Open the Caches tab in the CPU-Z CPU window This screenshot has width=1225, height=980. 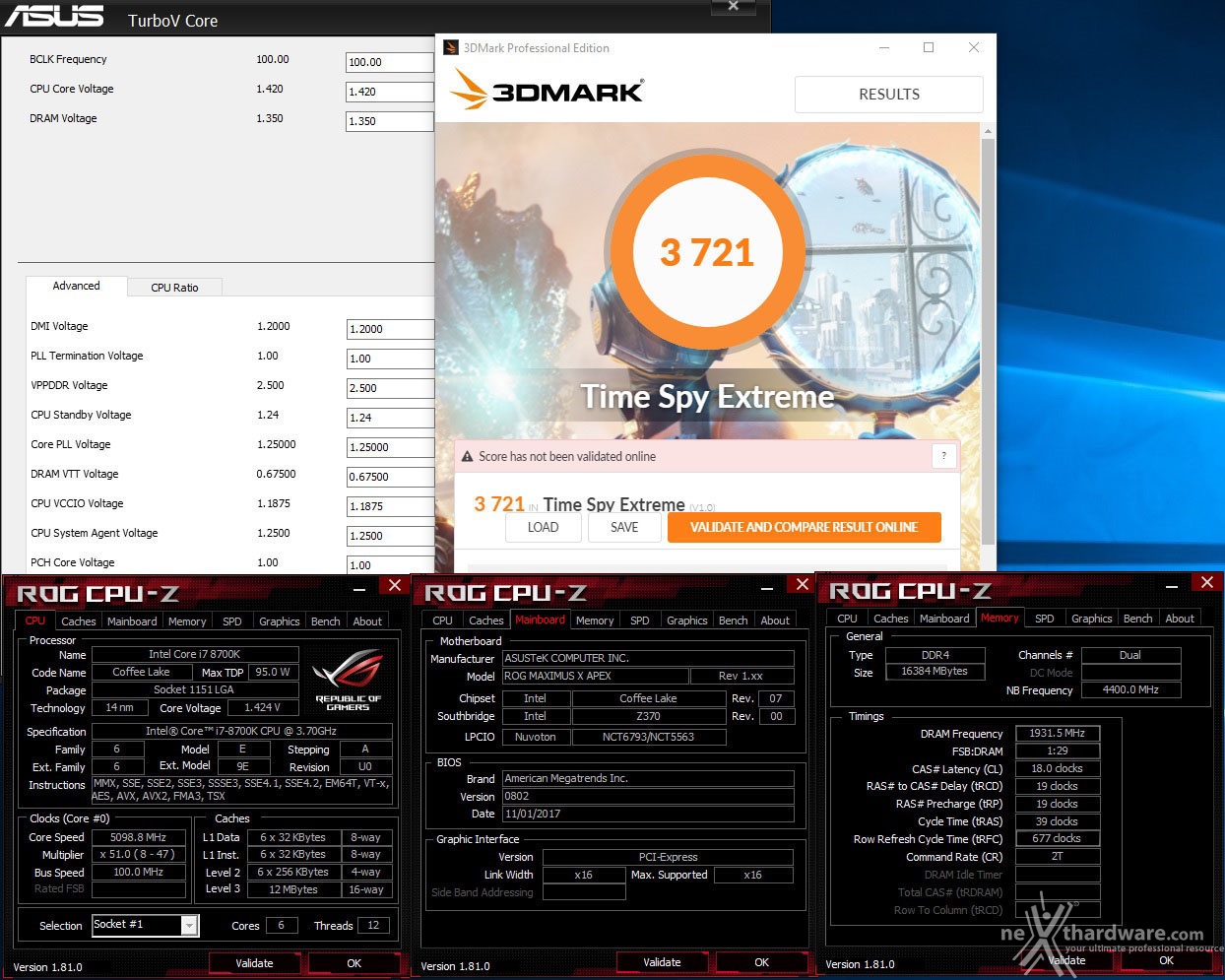tap(79, 621)
